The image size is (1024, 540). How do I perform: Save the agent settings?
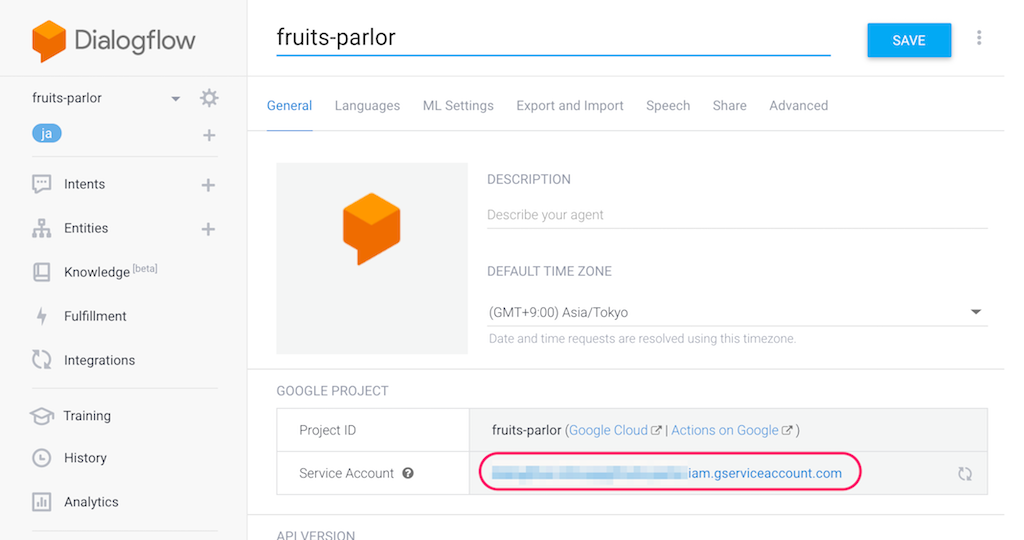point(908,40)
